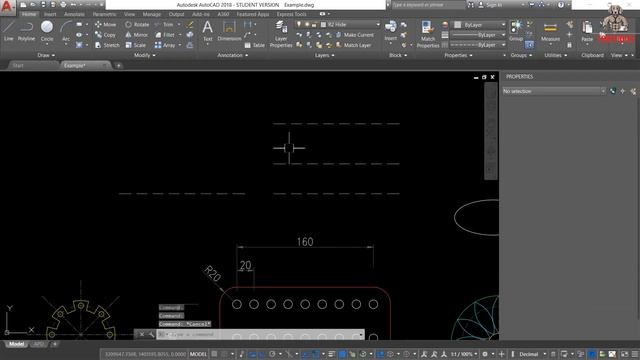Switch to the Start file tab
The width and height of the screenshot is (640, 360).
pos(18,66)
